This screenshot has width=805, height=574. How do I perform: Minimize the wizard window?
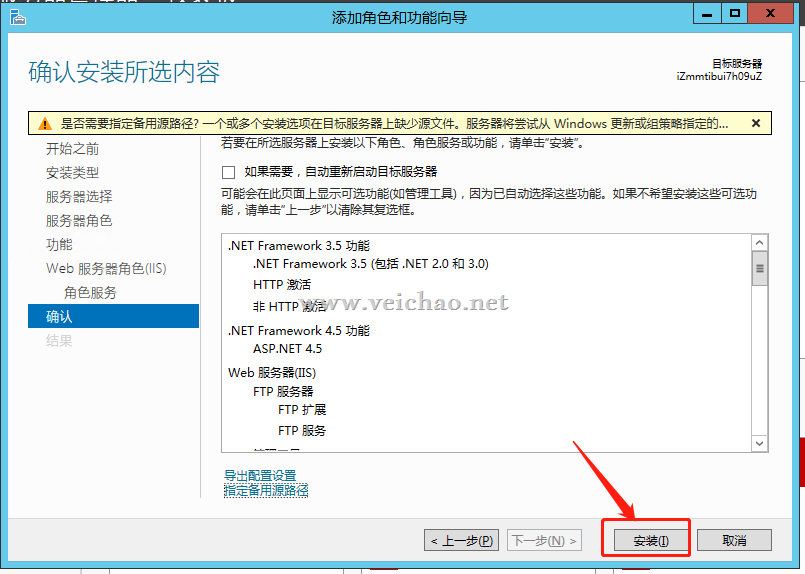click(x=707, y=14)
